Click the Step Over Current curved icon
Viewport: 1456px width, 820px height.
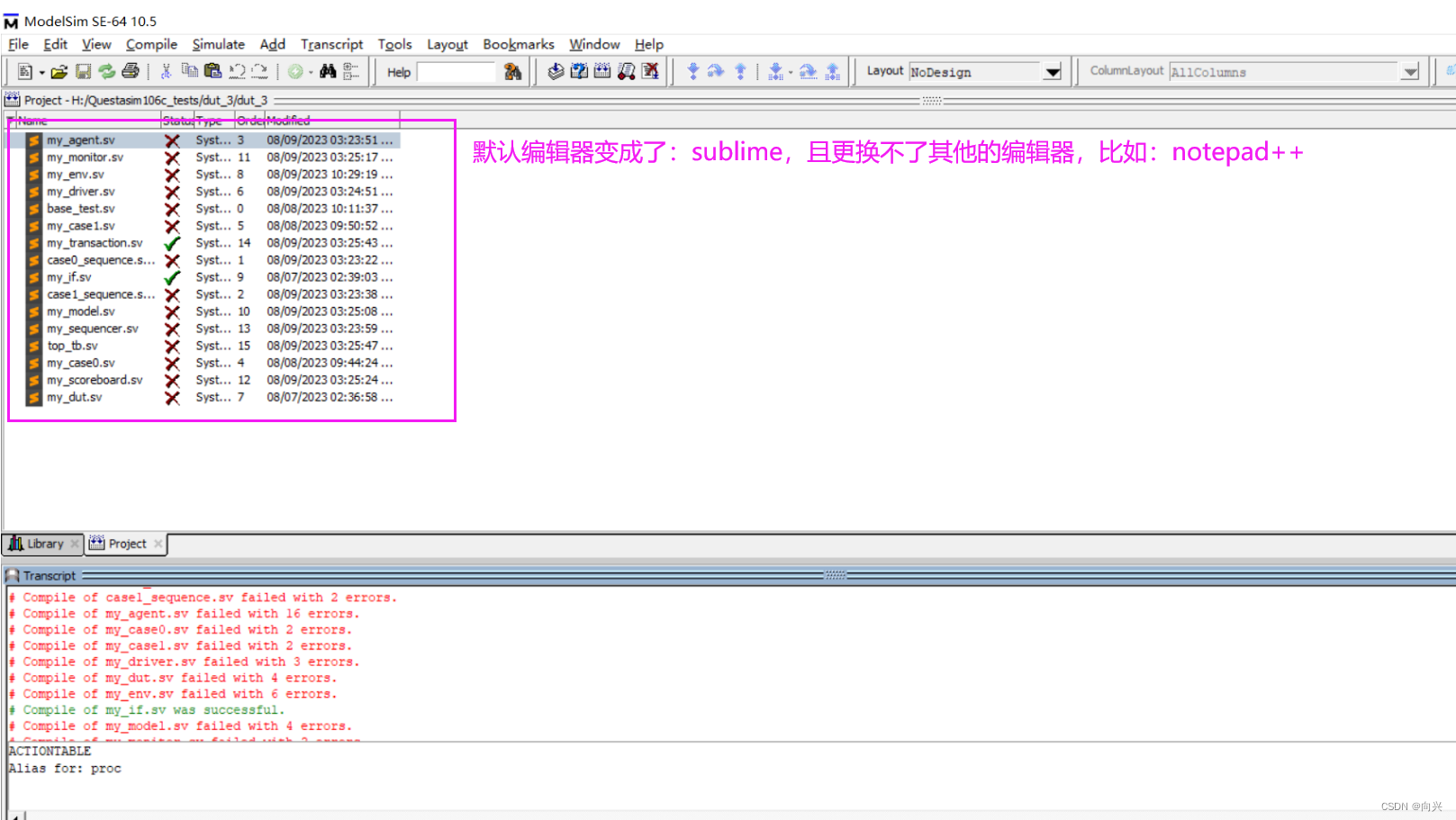[808, 71]
